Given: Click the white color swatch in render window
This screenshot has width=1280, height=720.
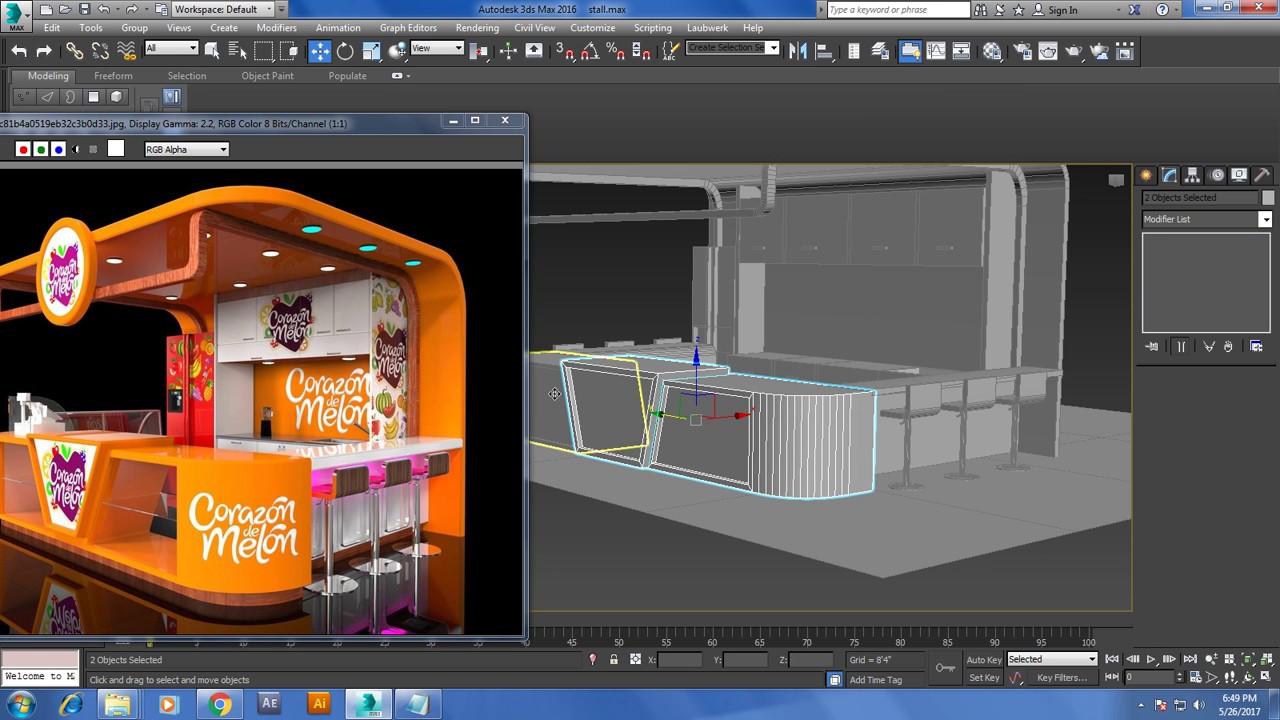Looking at the screenshot, I should [x=116, y=149].
